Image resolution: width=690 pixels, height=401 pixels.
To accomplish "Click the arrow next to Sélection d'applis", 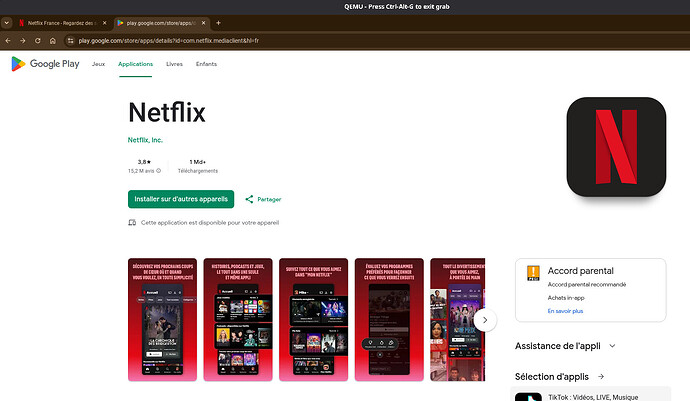I will 601,376.
